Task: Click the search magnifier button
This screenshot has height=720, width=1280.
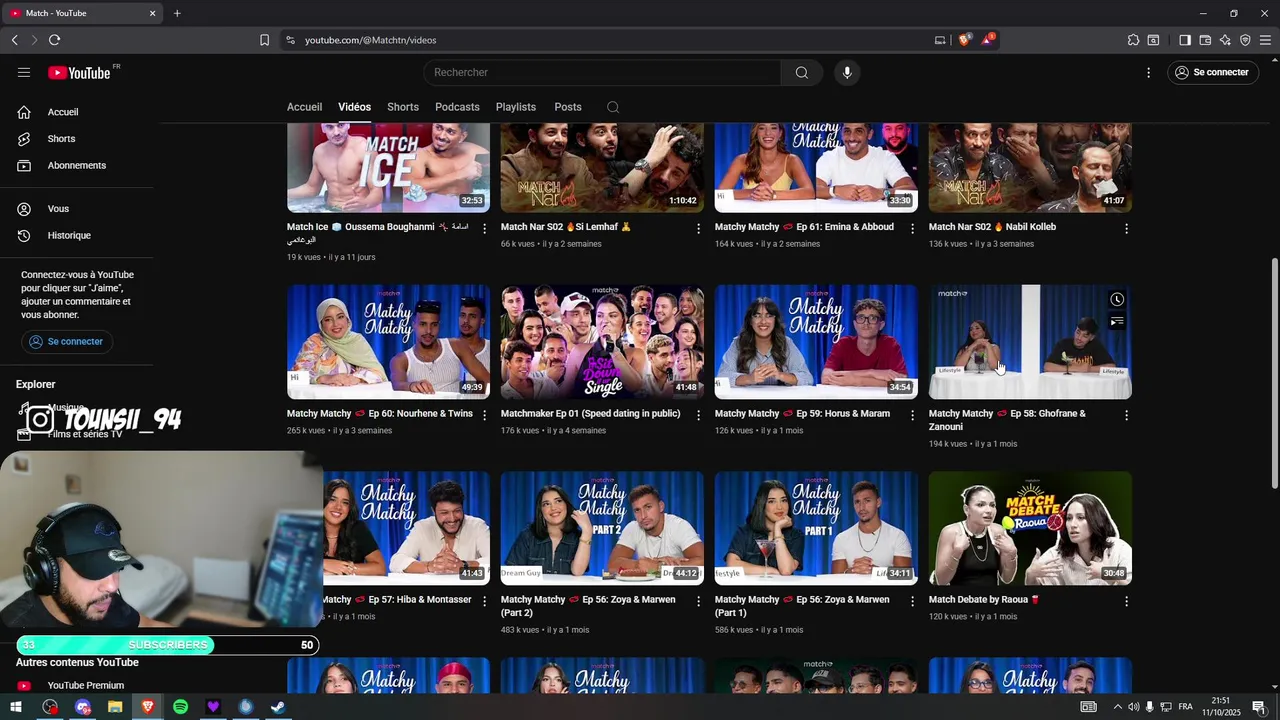Action: [801, 72]
